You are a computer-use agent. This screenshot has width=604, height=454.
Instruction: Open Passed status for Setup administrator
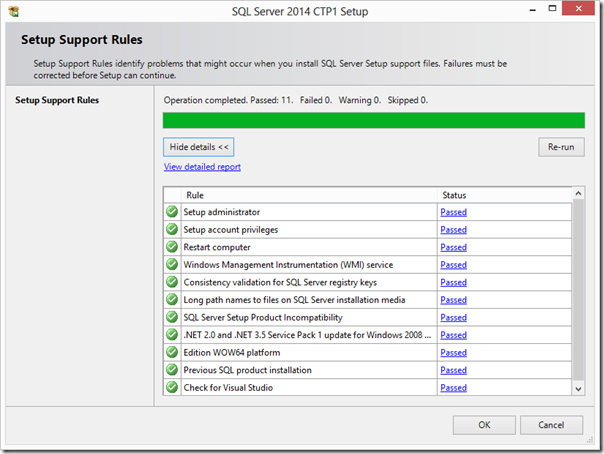click(453, 212)
